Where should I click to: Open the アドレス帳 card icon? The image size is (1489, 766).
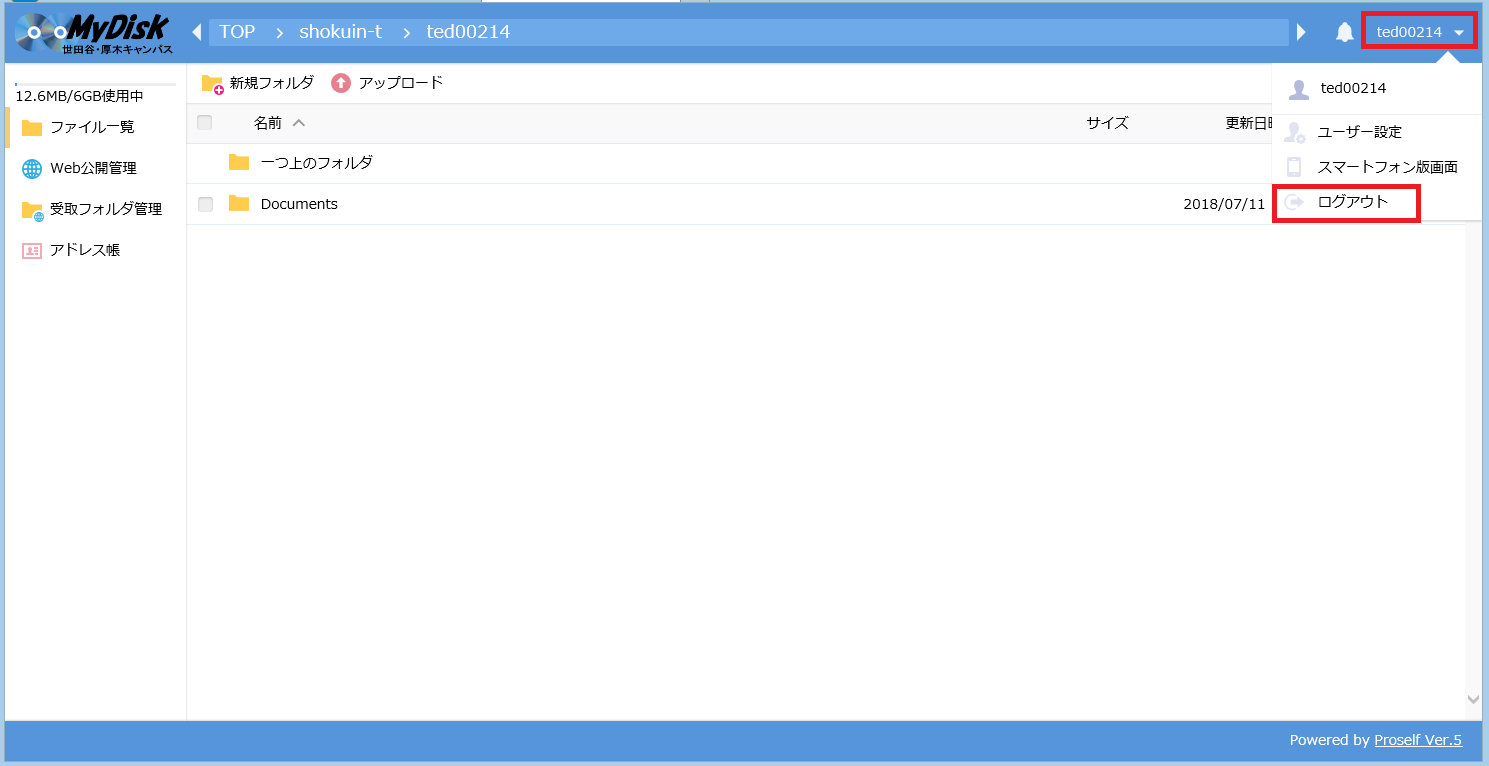pos(32,251)
